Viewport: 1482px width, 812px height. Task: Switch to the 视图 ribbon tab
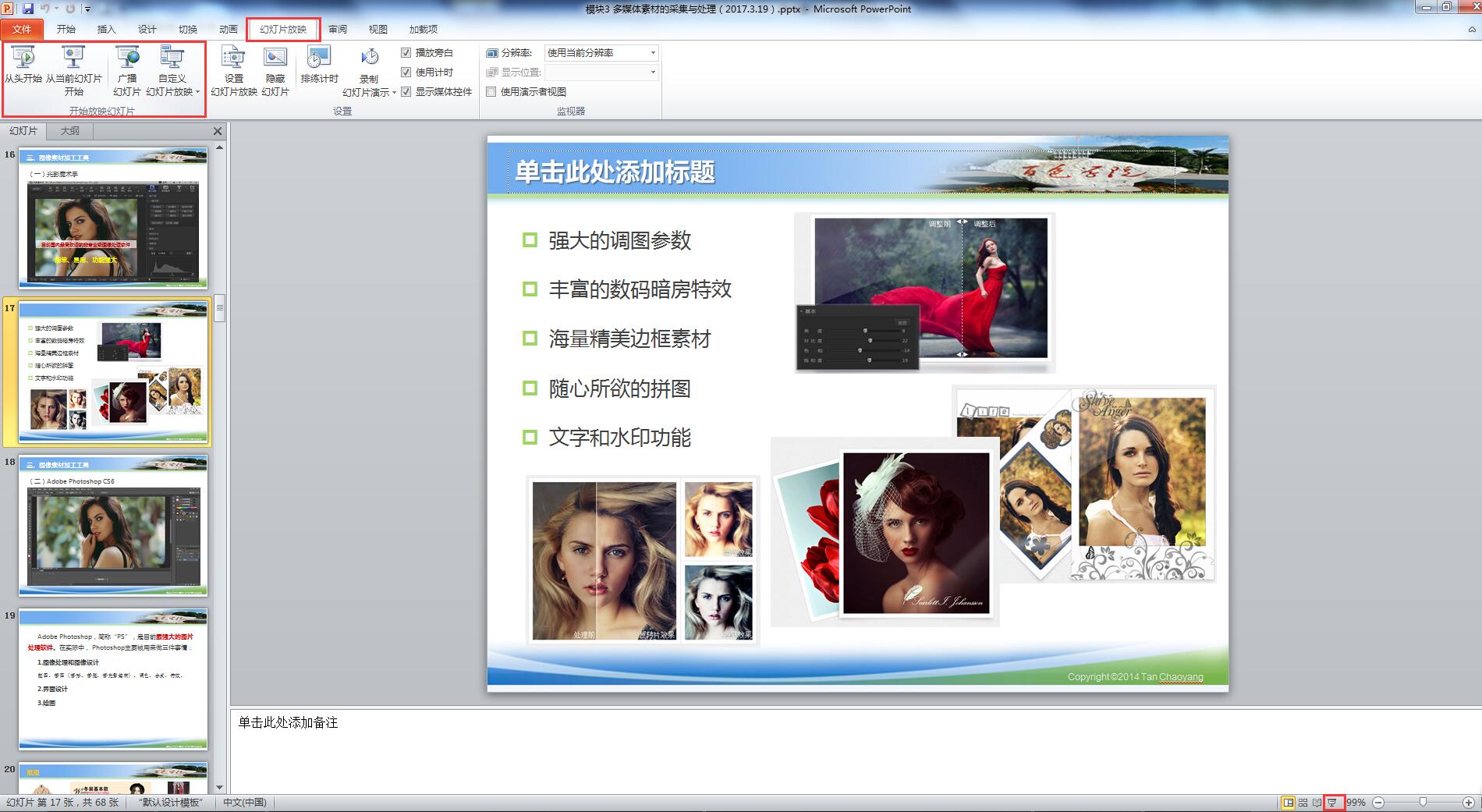[x=378, y=29]
